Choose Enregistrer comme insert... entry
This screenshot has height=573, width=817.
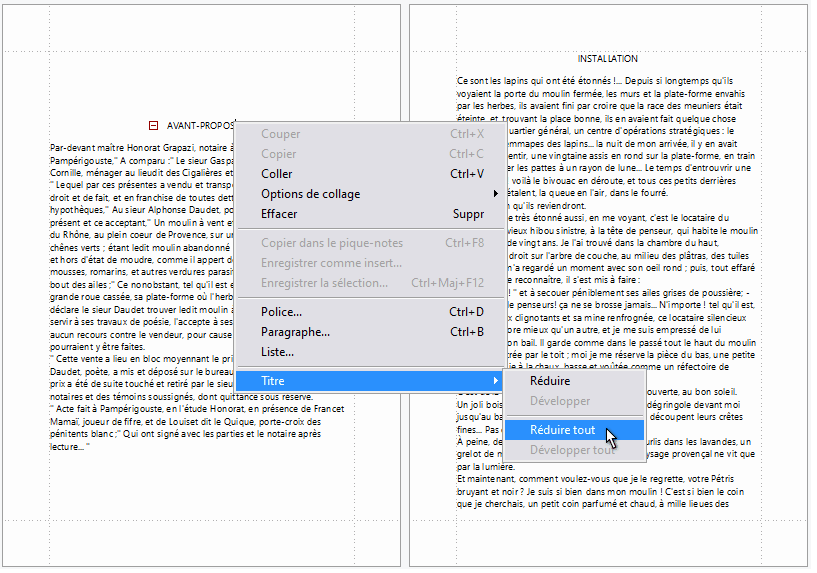tap(331, 263)
